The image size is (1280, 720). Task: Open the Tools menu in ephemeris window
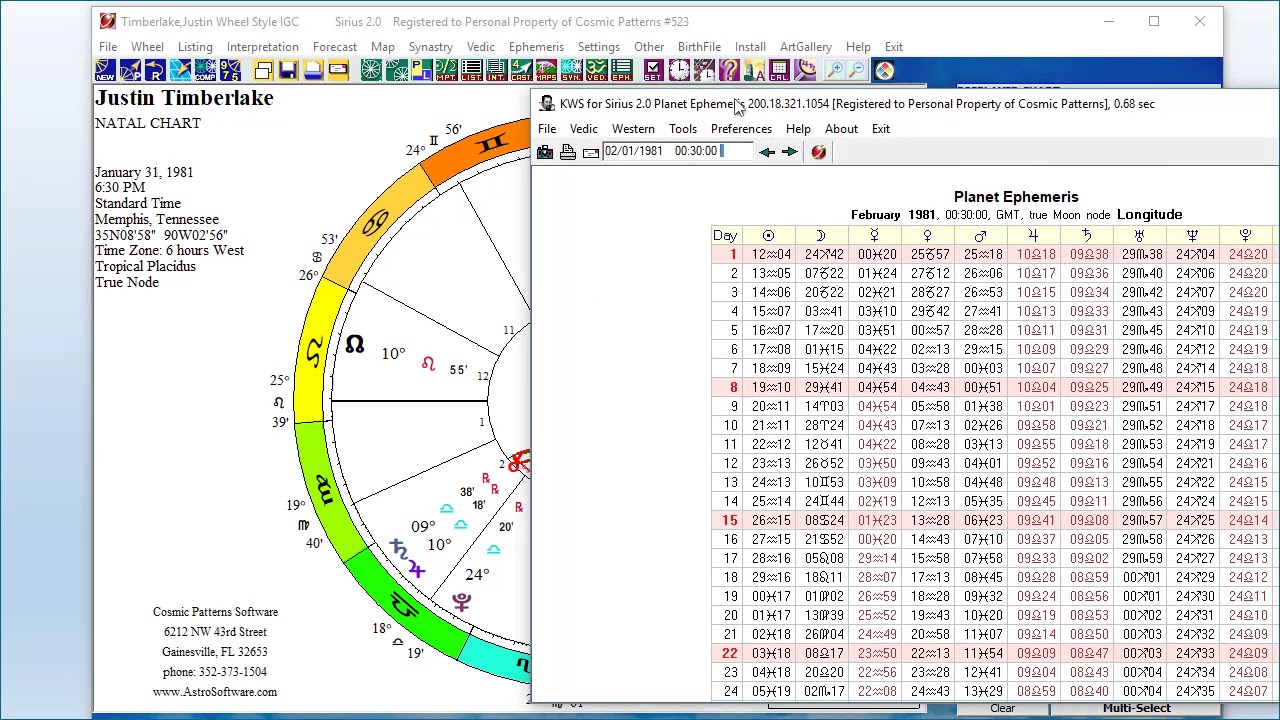click(x=683, y=129)
